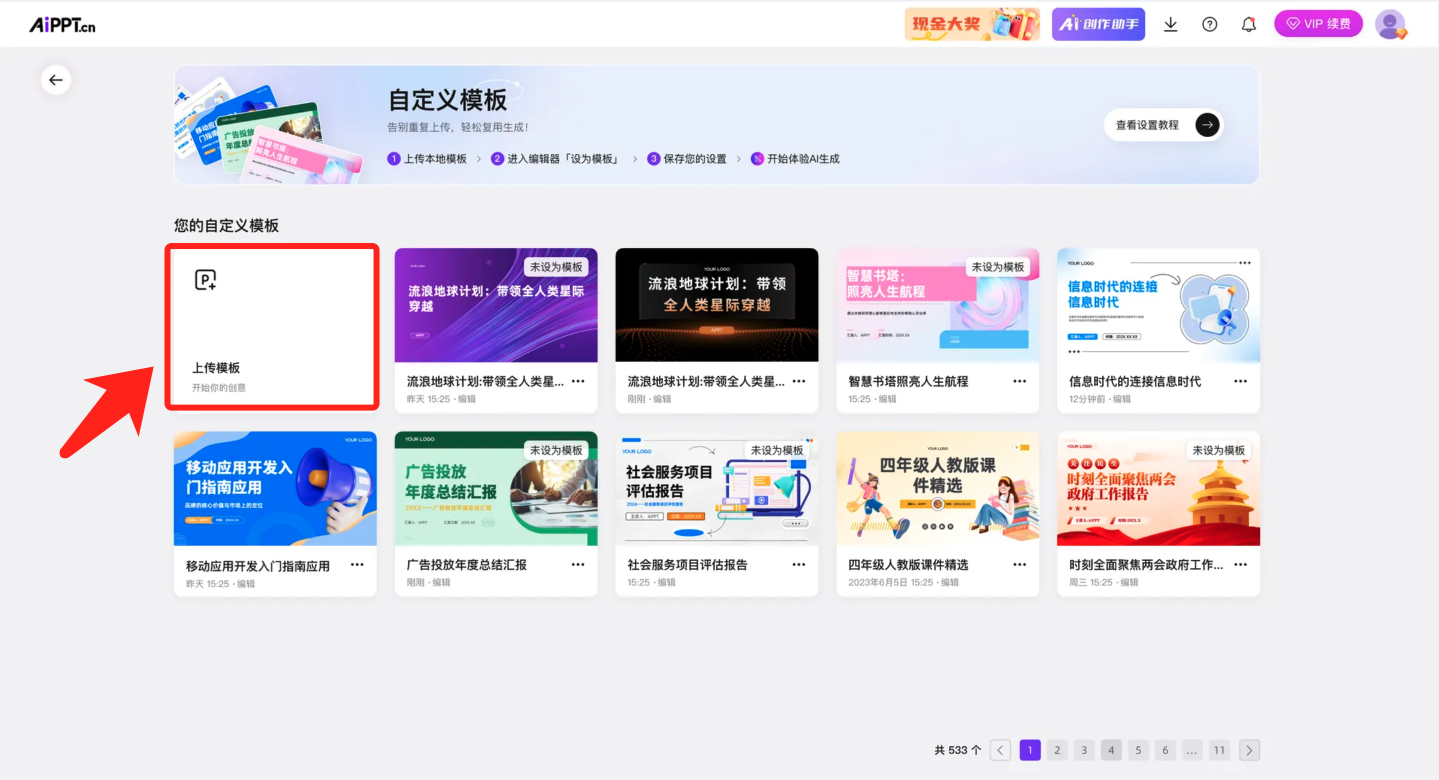Click 编辑 under 四年级人教版课件精选
The height and width of the screenshot is (780, 1439).
948,582
